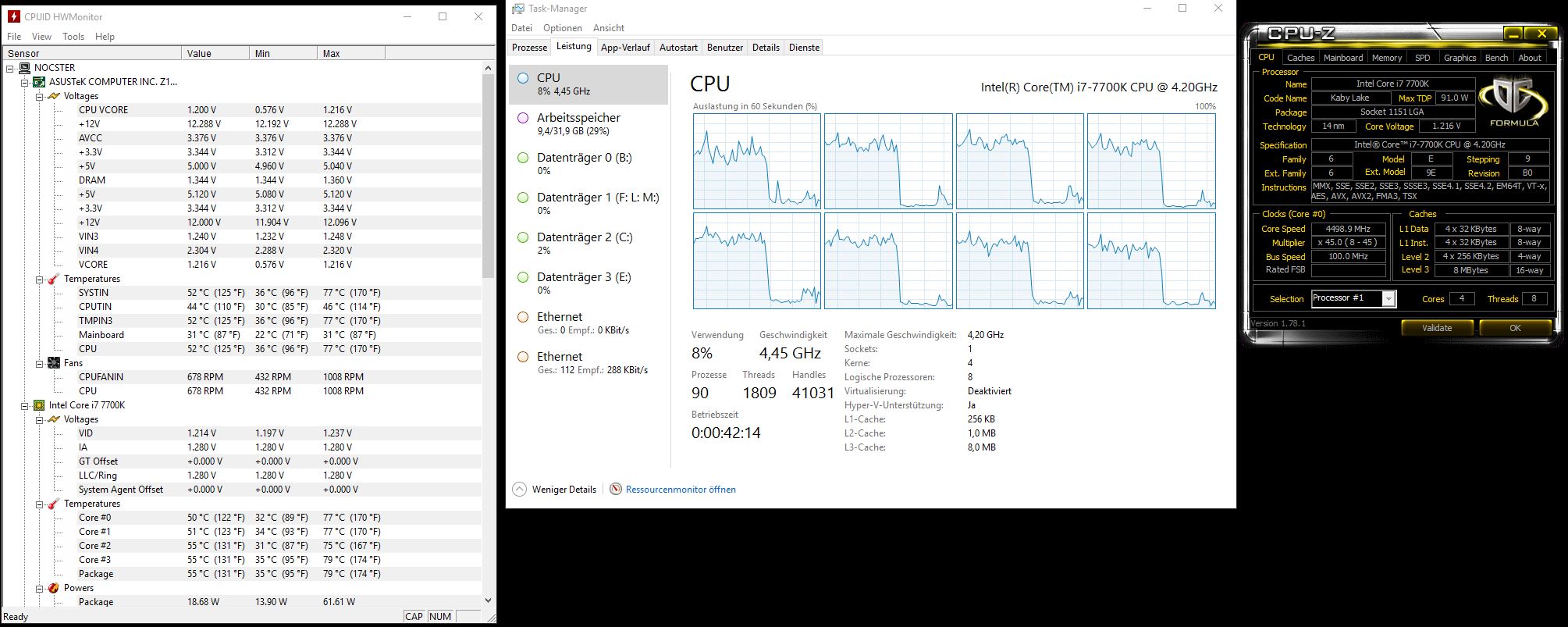1568x627 pixels.
Task: Click the Arbeitsspeicher purple circle icon
Action: click(523, 118)
